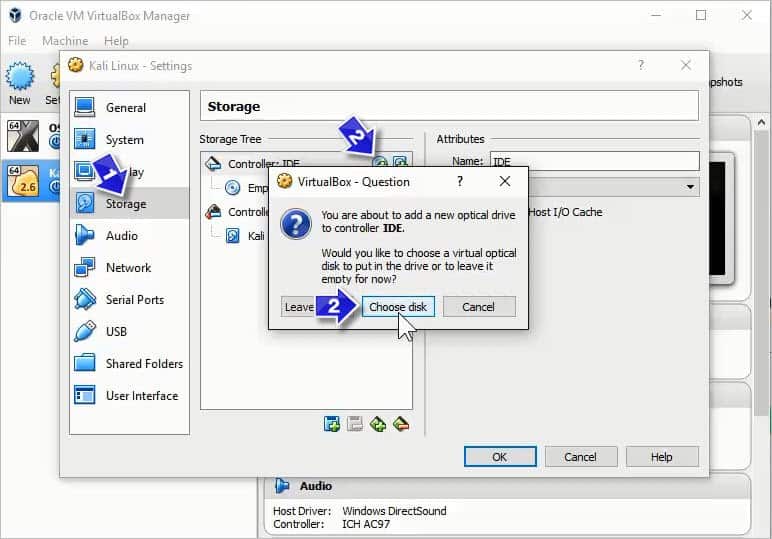Open the Question dialog help button
The image size is (772, 539).
460,181
